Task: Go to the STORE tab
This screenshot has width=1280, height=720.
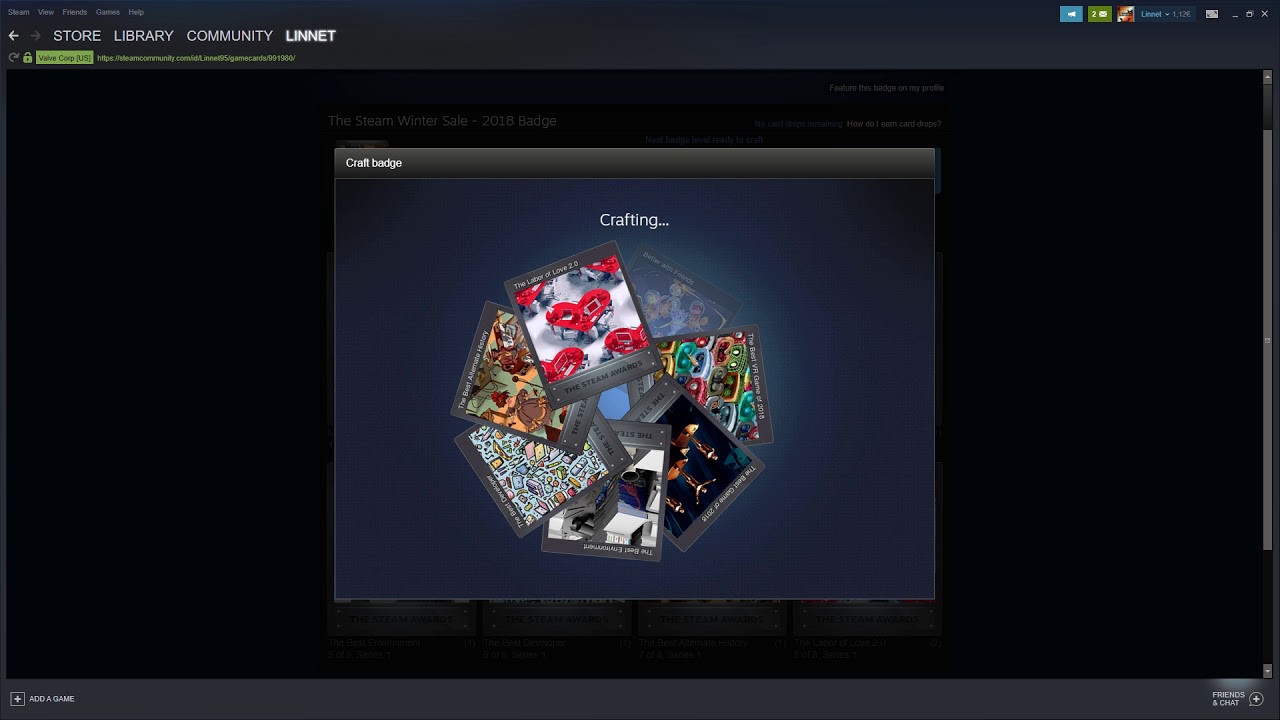Action: click(x=77, y=35)
